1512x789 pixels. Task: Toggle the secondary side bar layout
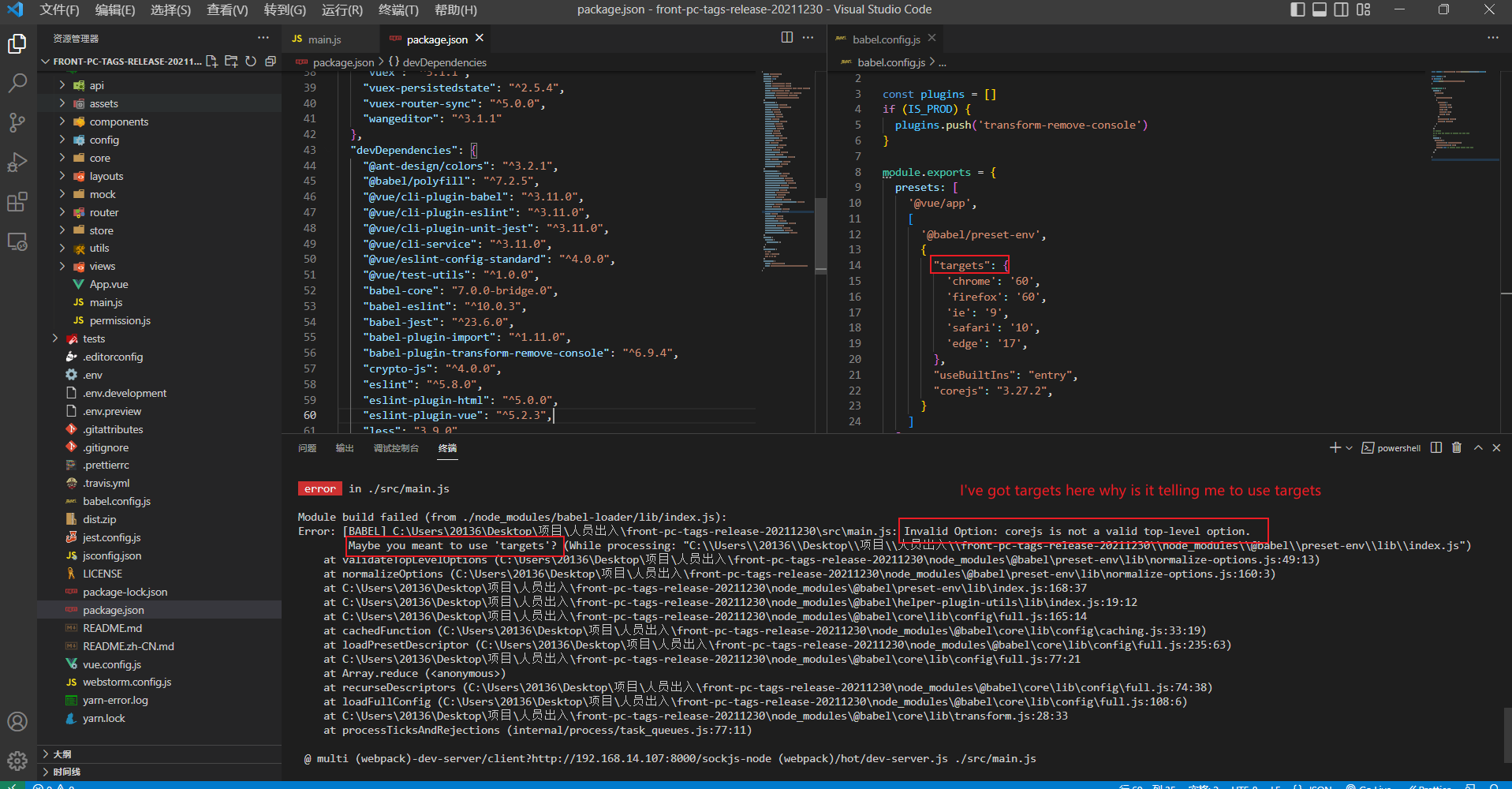[1342, 9]
